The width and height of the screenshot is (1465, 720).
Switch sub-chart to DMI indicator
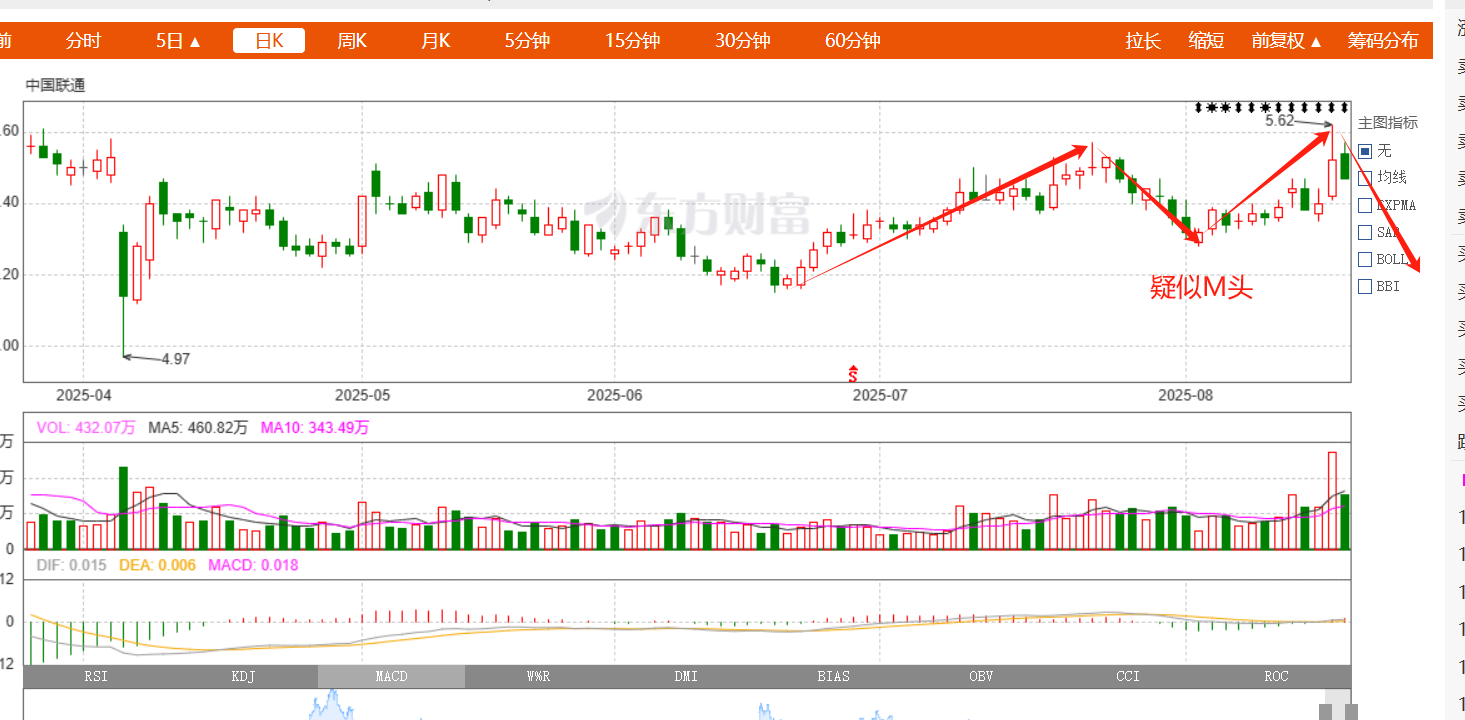(686, 677)
